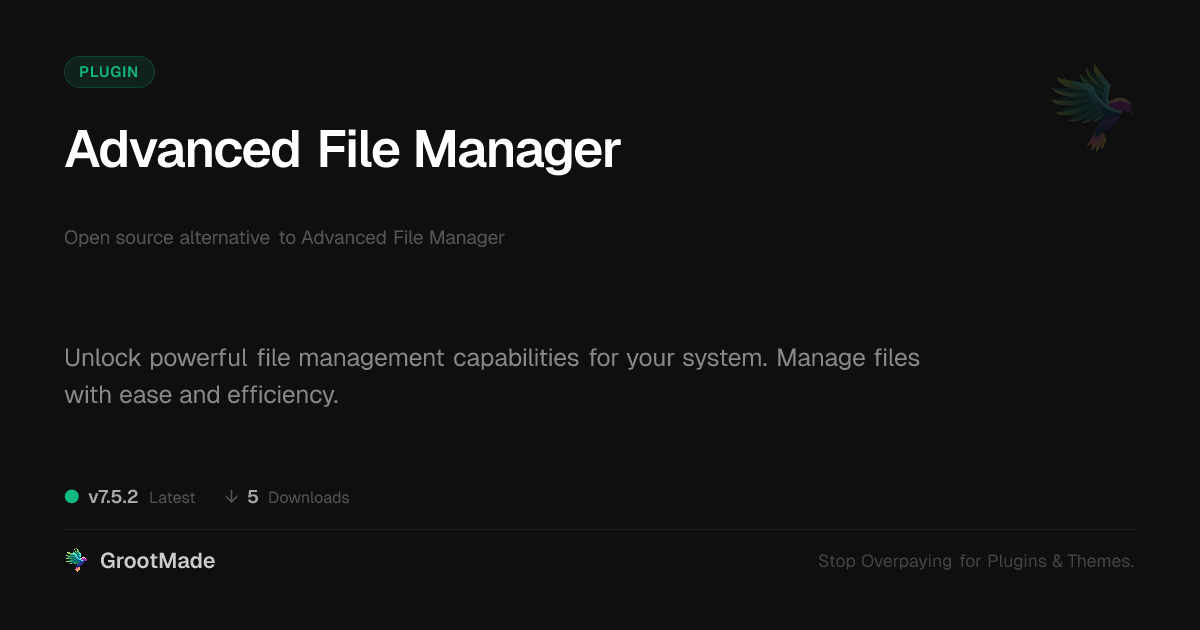Click the horizontal divider above the footer
The width and height of the screenshot is (1200, 630).
600,529
